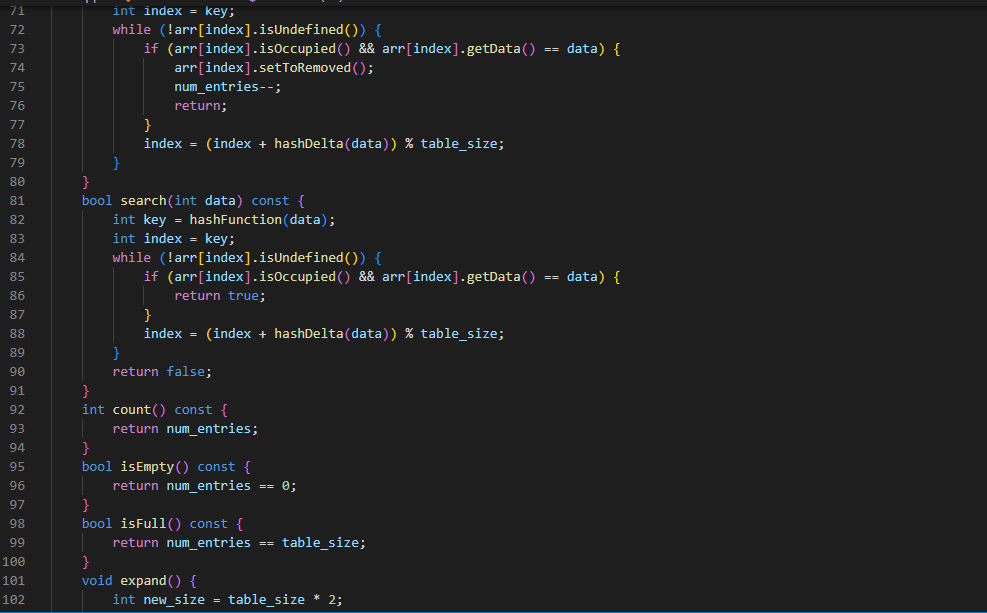Image resolution: width=987 pixels, height=613 pixels.
Task: Click num_entries on line 96
Action: tap(209, 486)
